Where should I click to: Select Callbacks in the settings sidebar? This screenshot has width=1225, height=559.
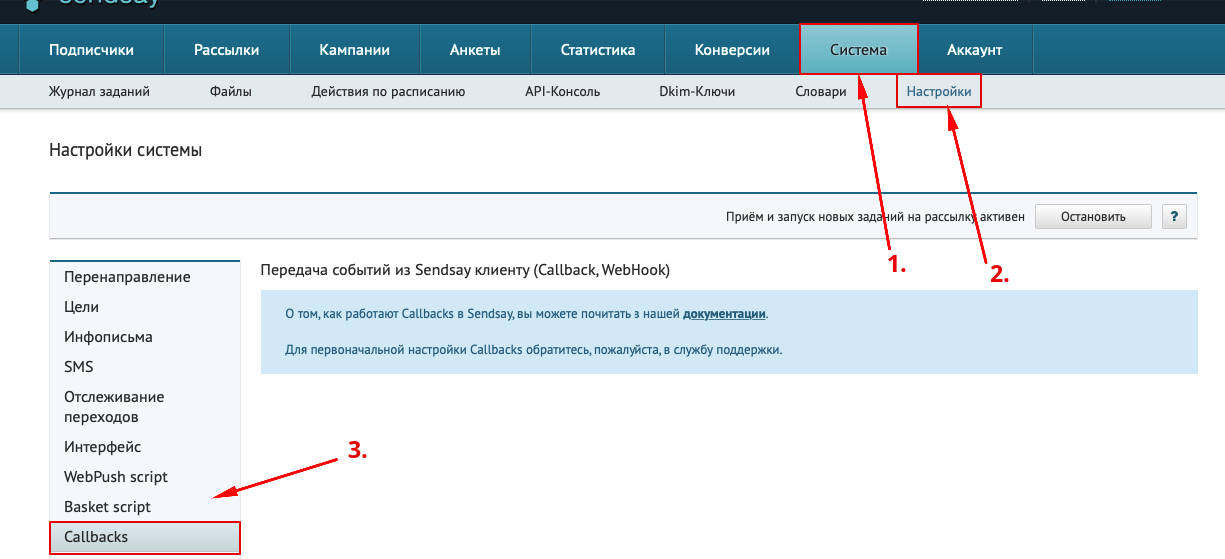145,537
